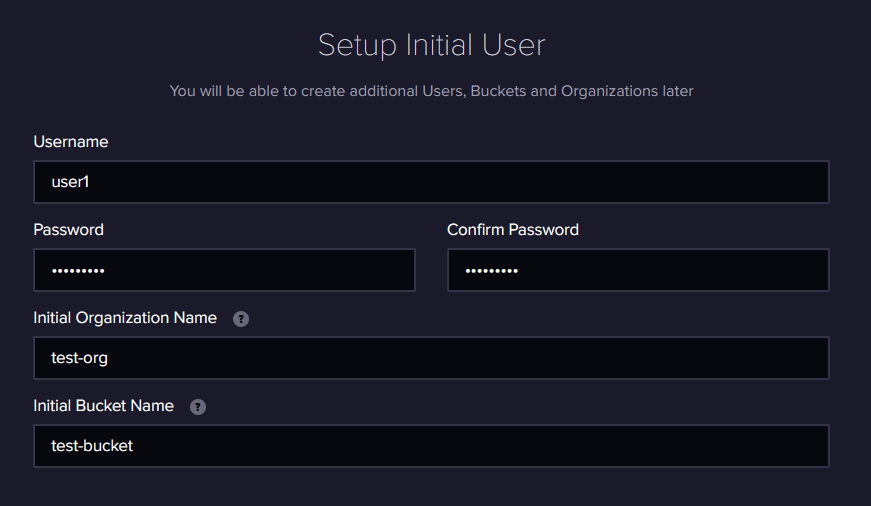
Task: Click the masked dots in Confirm Password
Action: click(492, 271)
